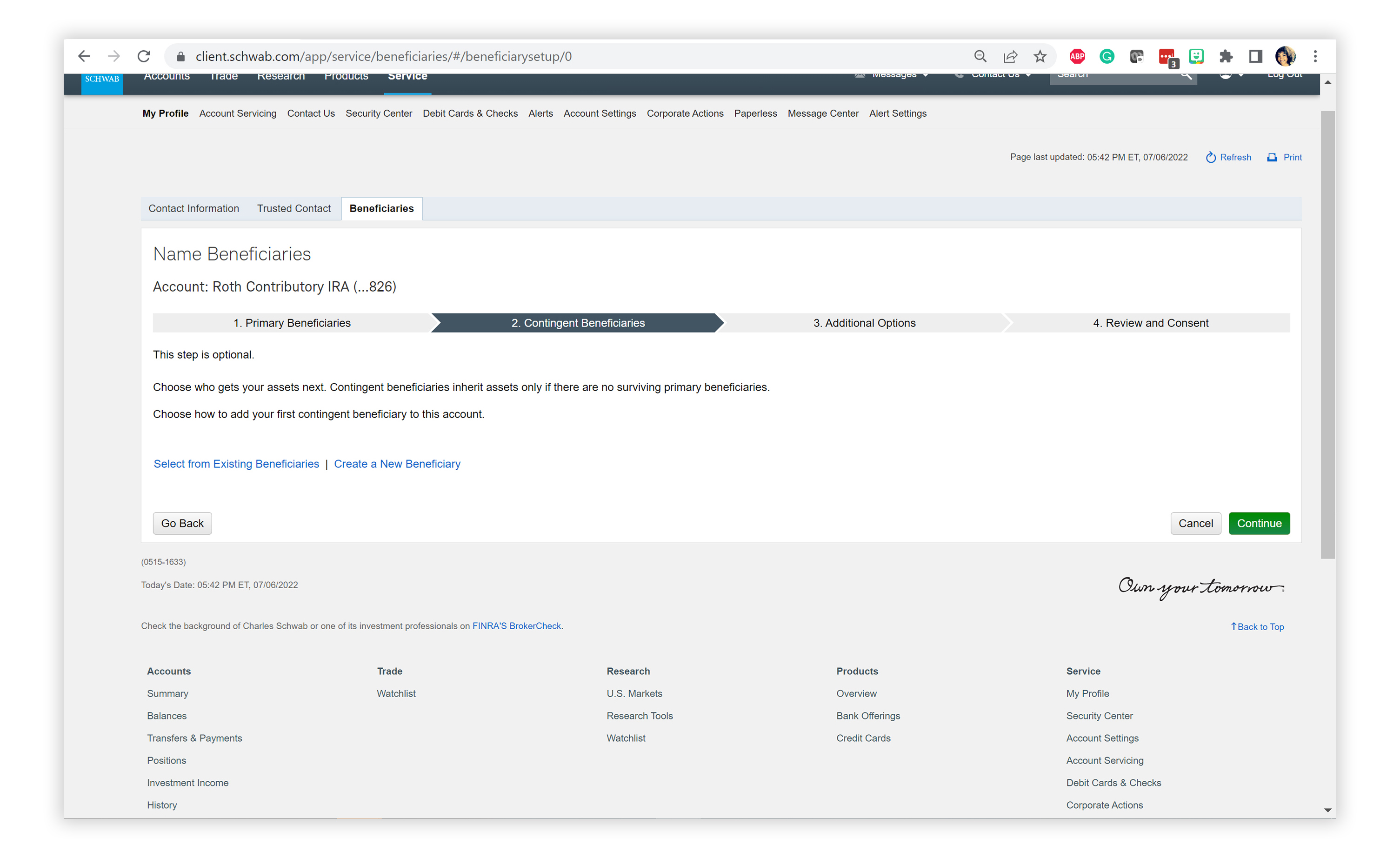
Task: Click the Print icon link
Action: pyautogui.click(x=1272, y=157)
